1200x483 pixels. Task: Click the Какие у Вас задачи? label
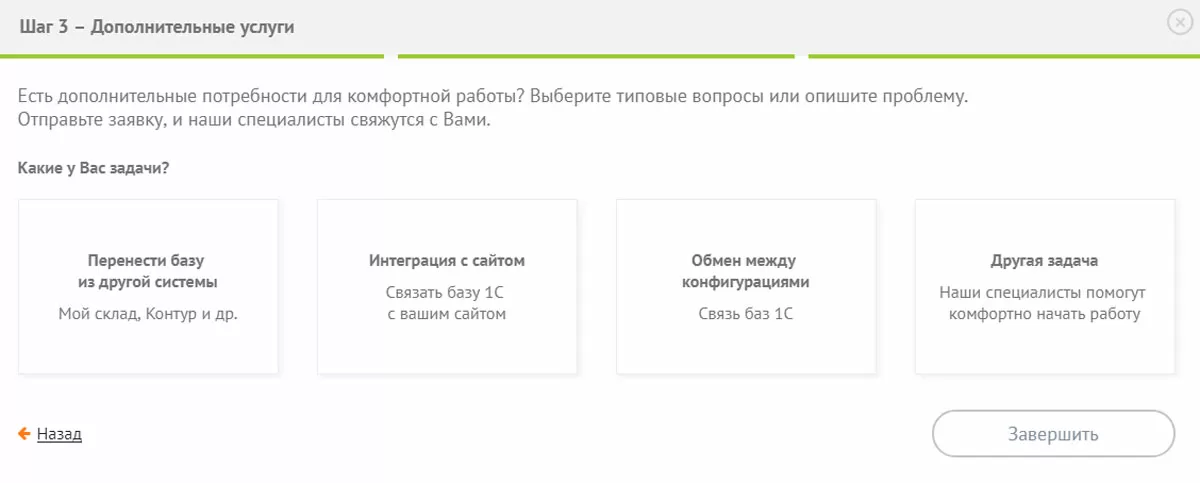click(93, 167)
